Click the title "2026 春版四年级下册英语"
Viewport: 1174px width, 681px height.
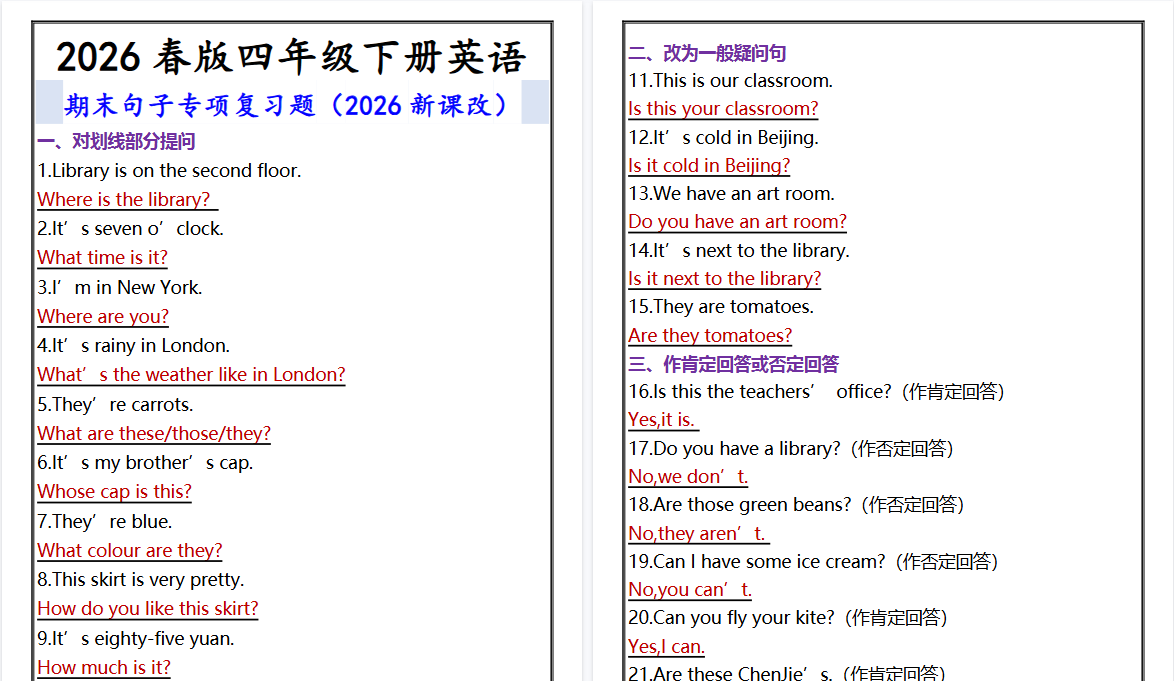[x=291, y=57]
